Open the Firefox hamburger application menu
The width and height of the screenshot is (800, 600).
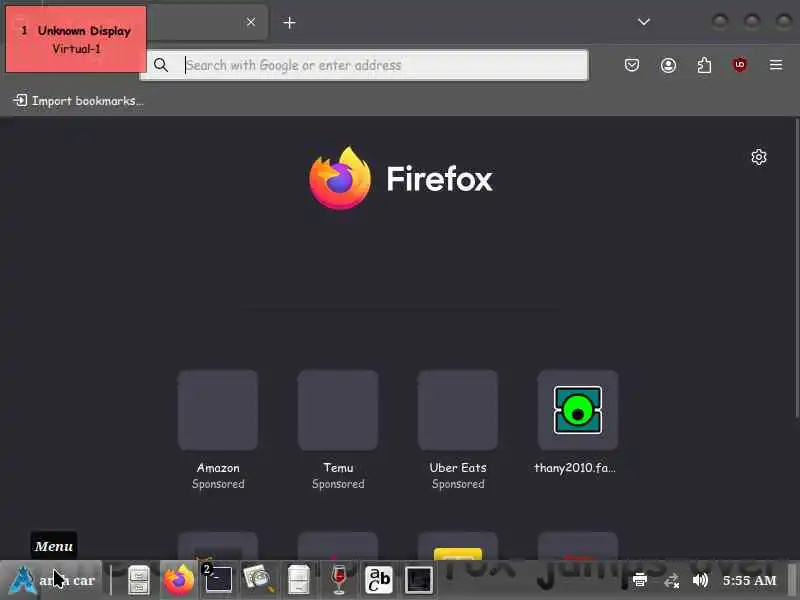776,65
